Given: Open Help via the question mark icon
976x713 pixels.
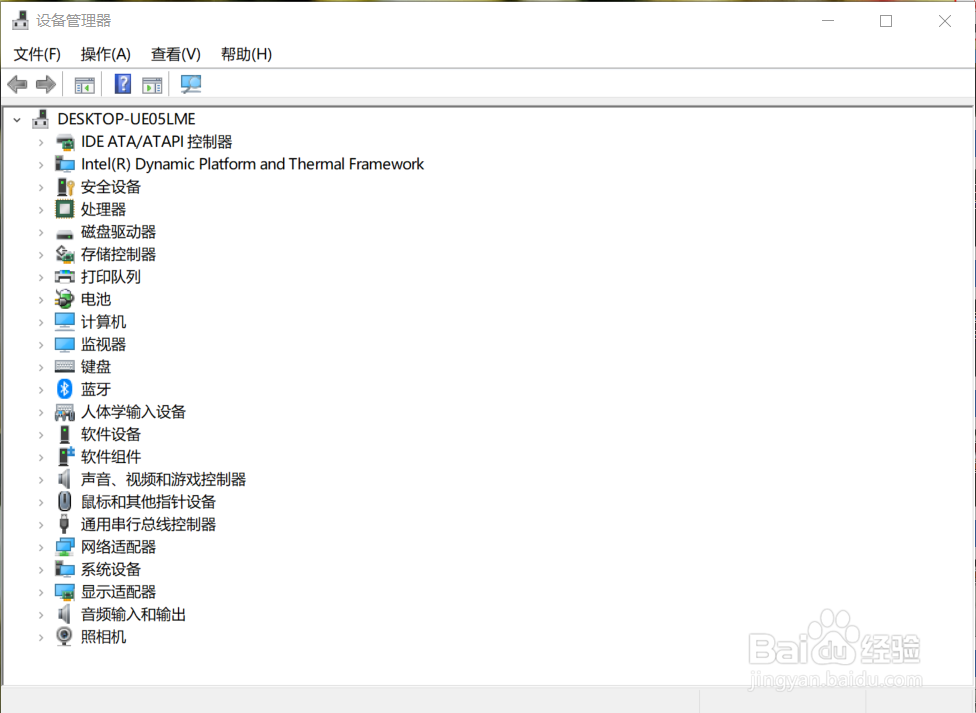Looking at the screenshot, I should [123, 84].
